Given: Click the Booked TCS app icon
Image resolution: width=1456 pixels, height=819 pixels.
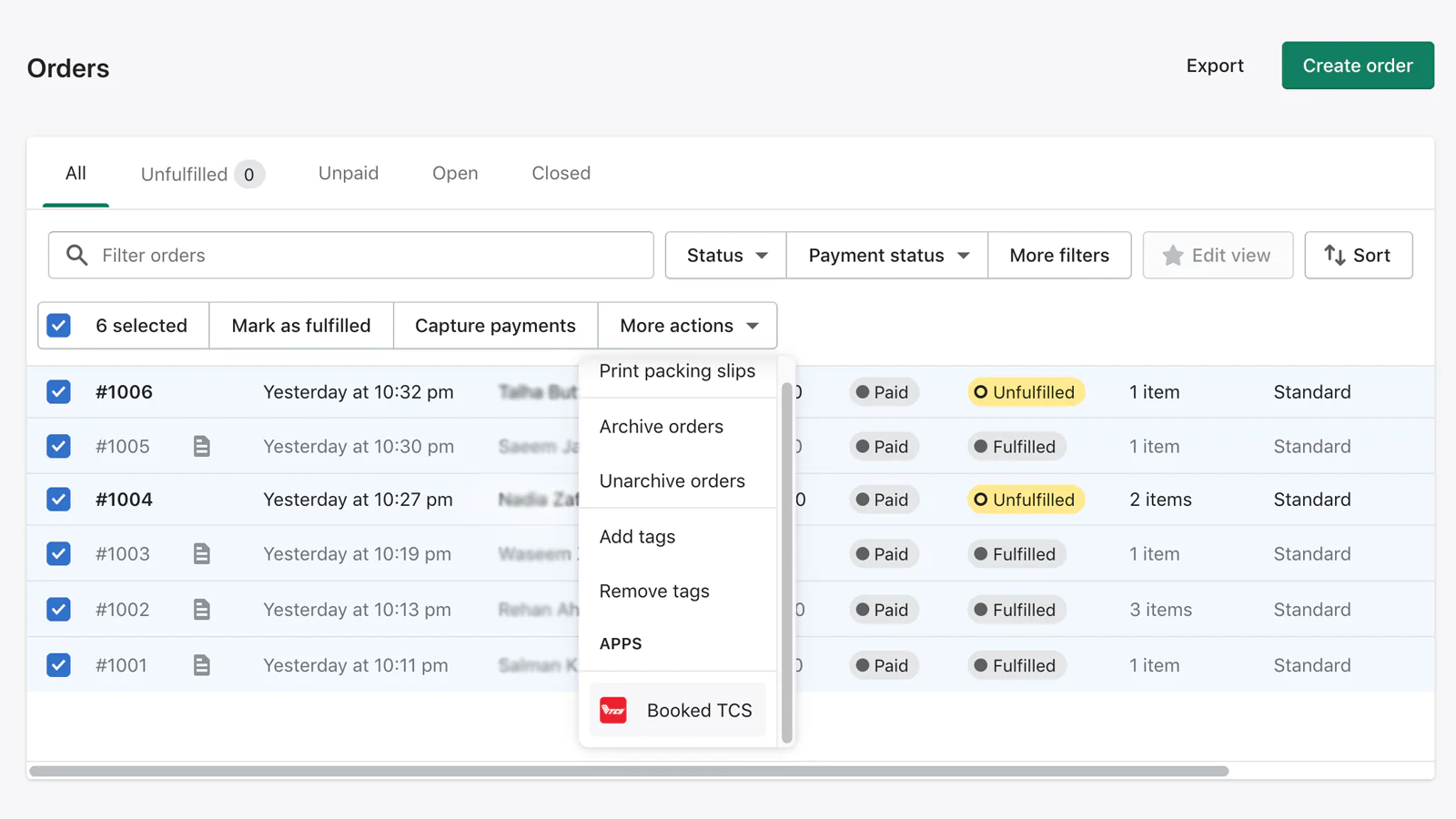Looking at the screenshot, I should [x=613, y=710].
